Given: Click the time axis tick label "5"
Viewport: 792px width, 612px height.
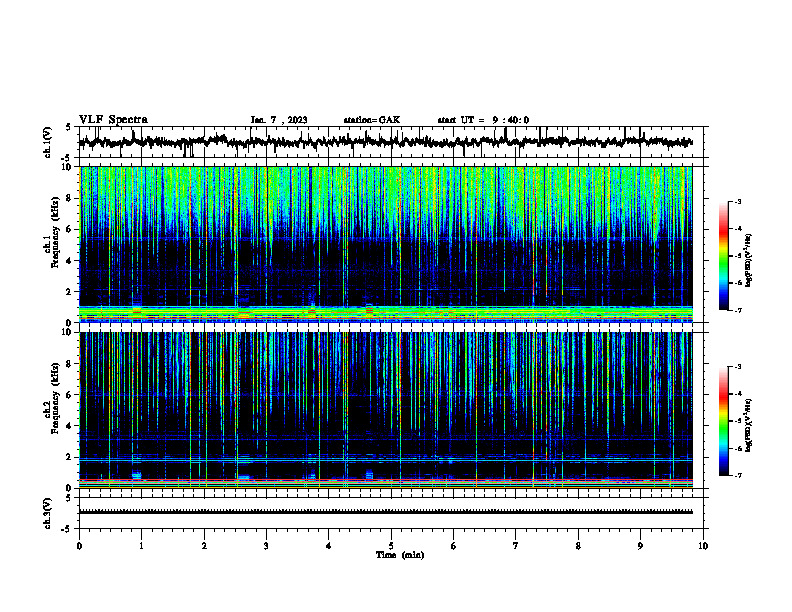Looking at the screenshot, I should pos(391,546).
